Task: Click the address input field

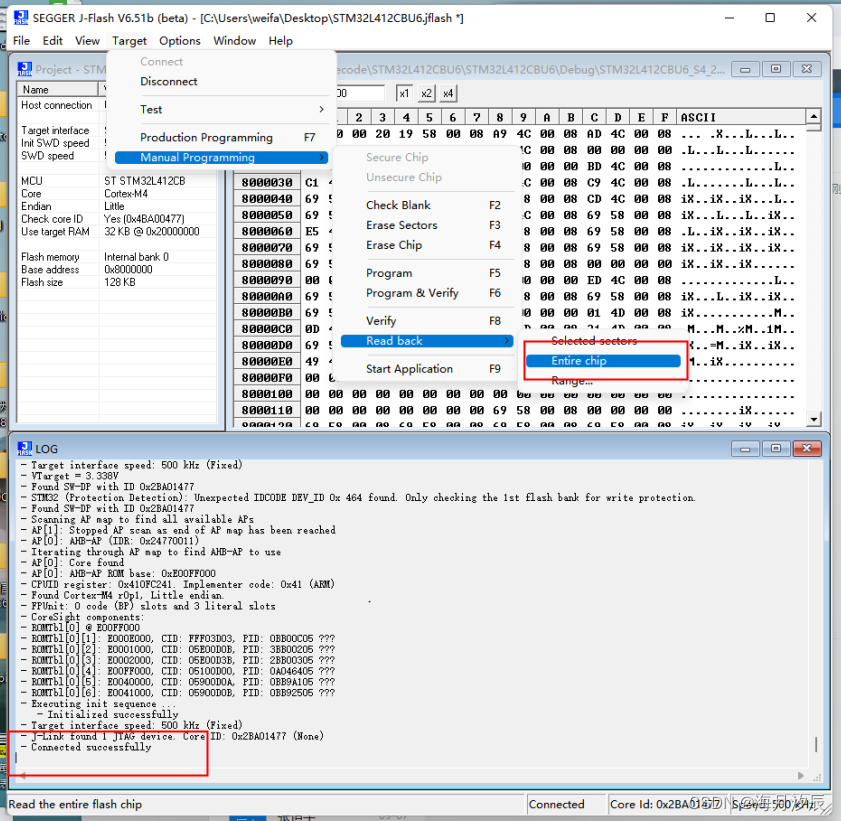Action: coord(359,93)
